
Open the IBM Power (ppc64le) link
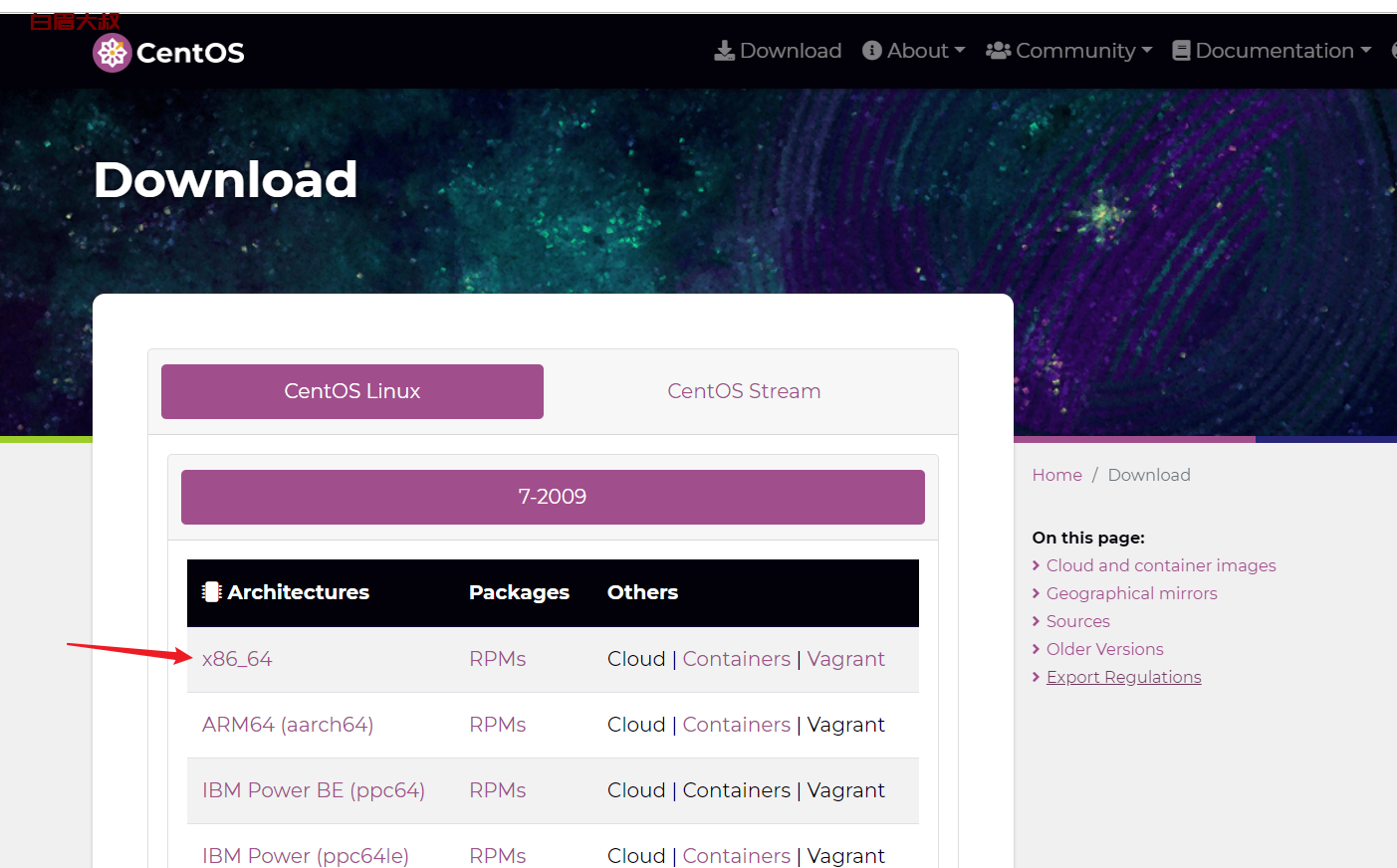(x=306, y=856)
